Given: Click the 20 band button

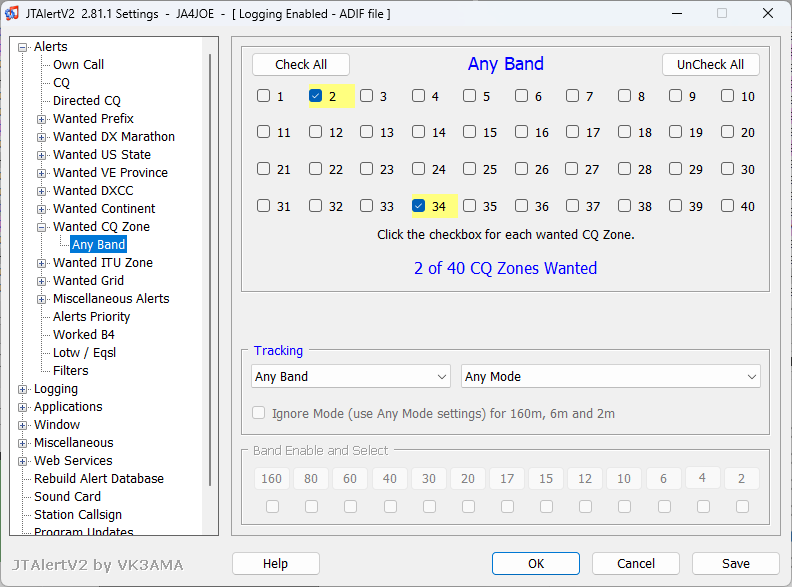Looking at the screenshot, I should tap(468, 478).
